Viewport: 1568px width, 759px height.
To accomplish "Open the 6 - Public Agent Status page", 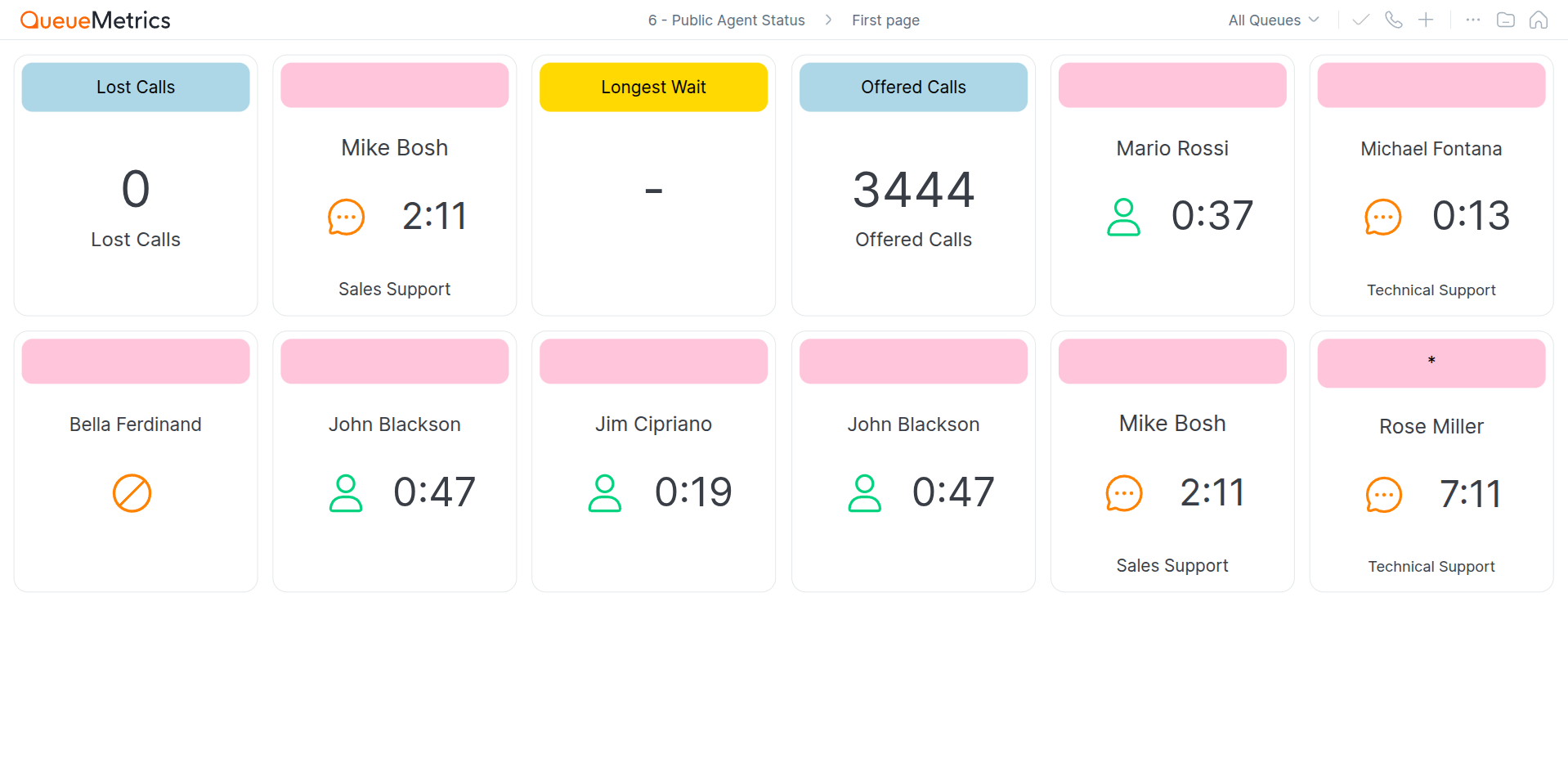I will coord(726,20).
